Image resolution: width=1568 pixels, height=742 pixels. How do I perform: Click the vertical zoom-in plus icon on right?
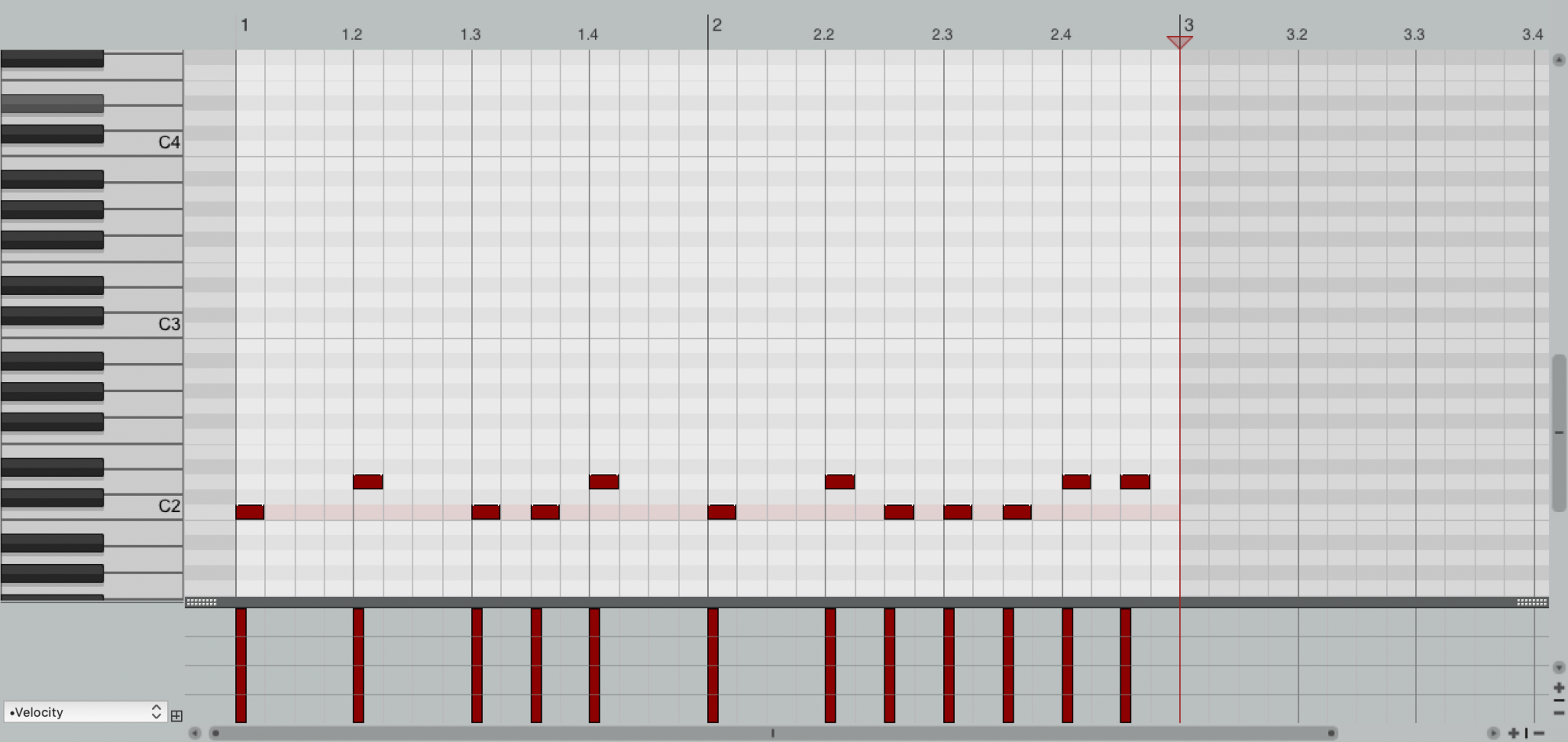(x=1559, y=688)
